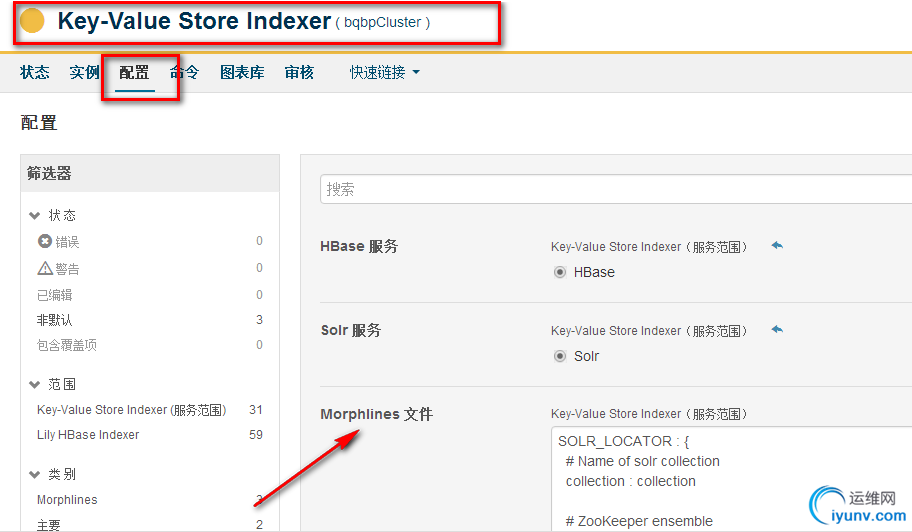Revert HBase 服务 setting with undo arrow
The height and width of the screenshot is (532, 912).
pos(777,245)
